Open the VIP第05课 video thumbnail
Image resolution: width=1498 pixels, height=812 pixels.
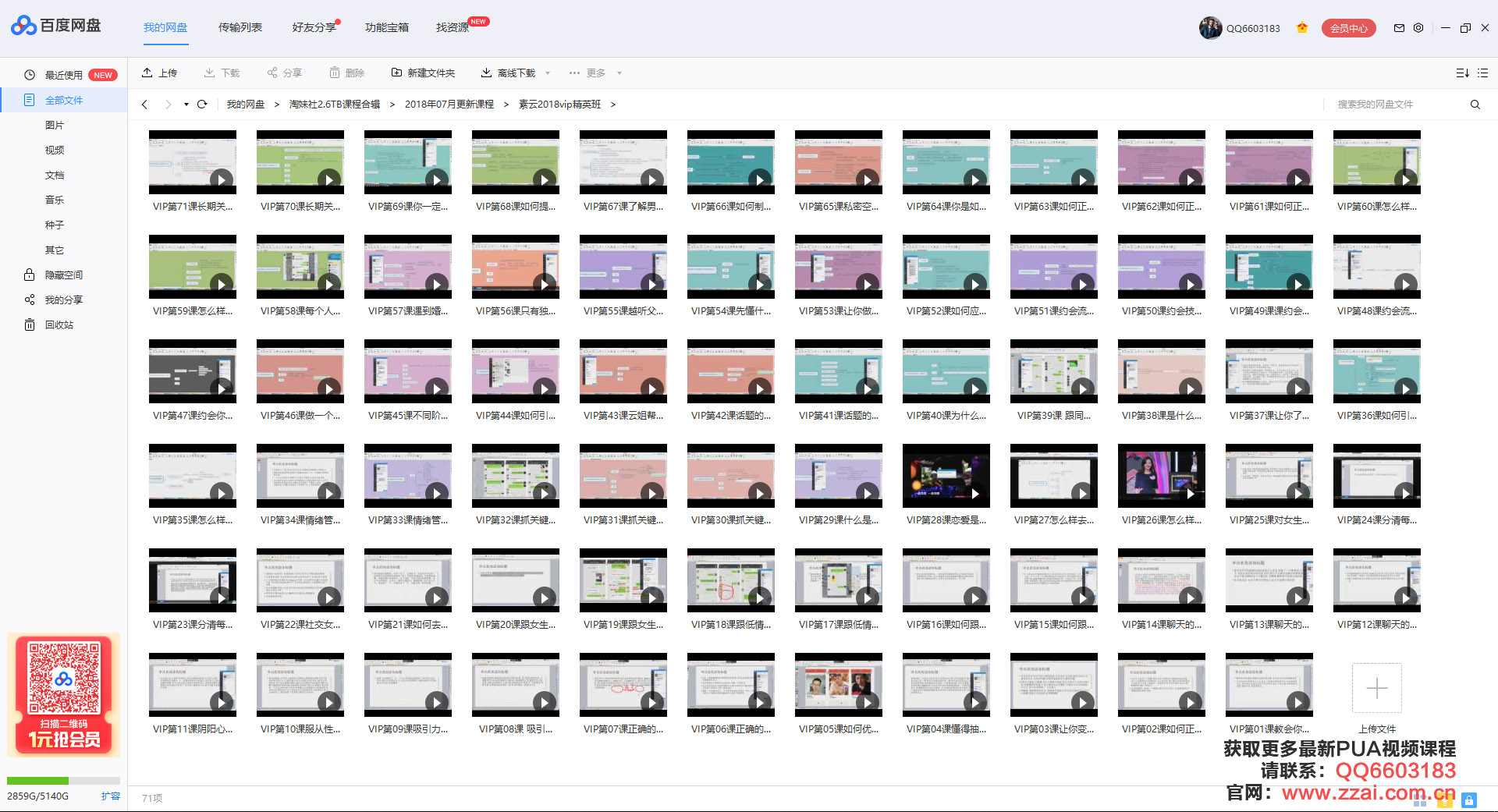[839, 685]
